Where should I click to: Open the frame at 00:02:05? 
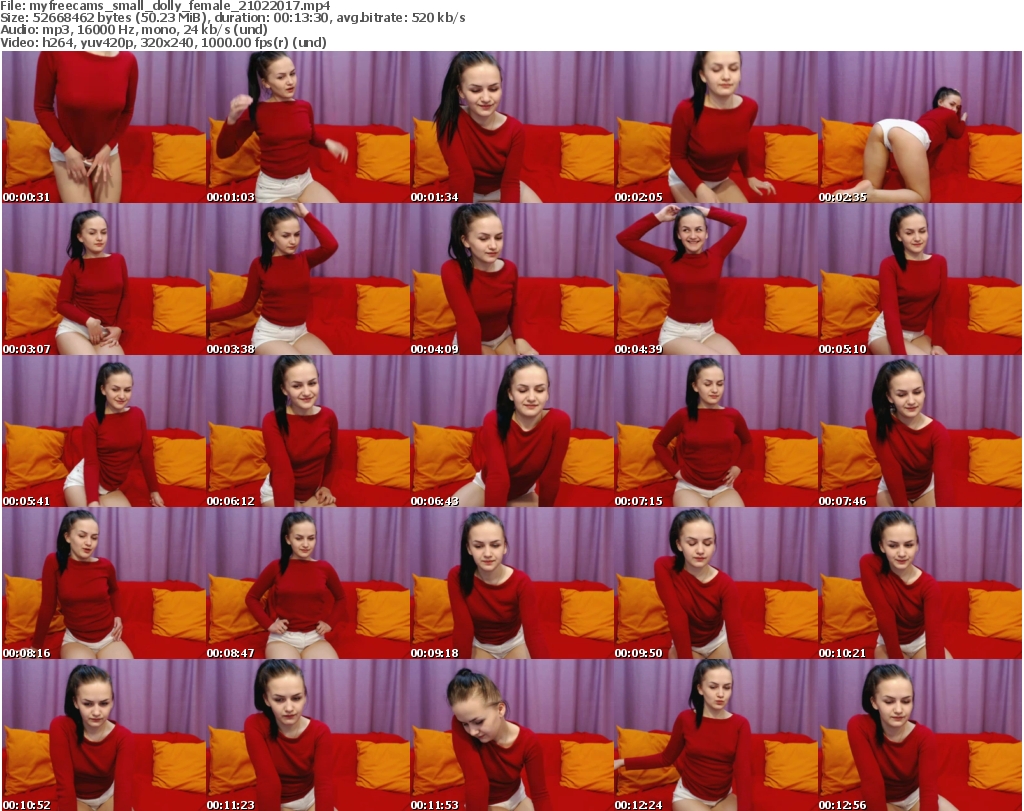click(x=716, y=127)
